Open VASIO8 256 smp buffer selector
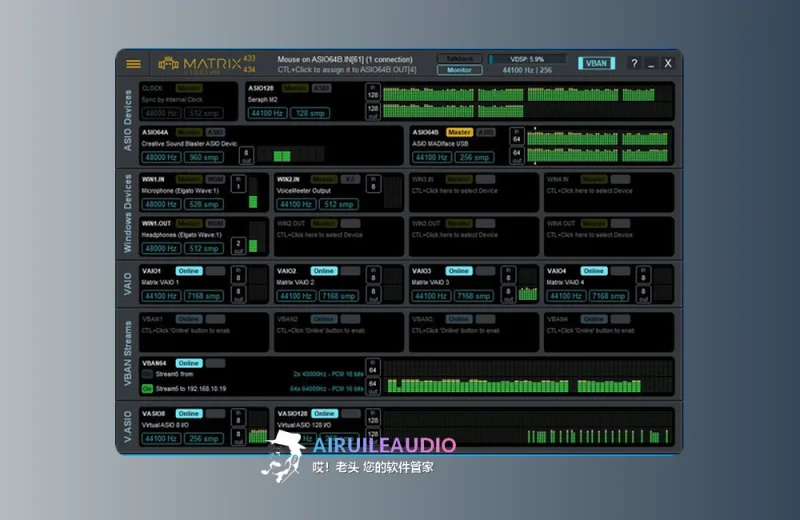Screen dimensions: 800x520 (x=204, y=438)
